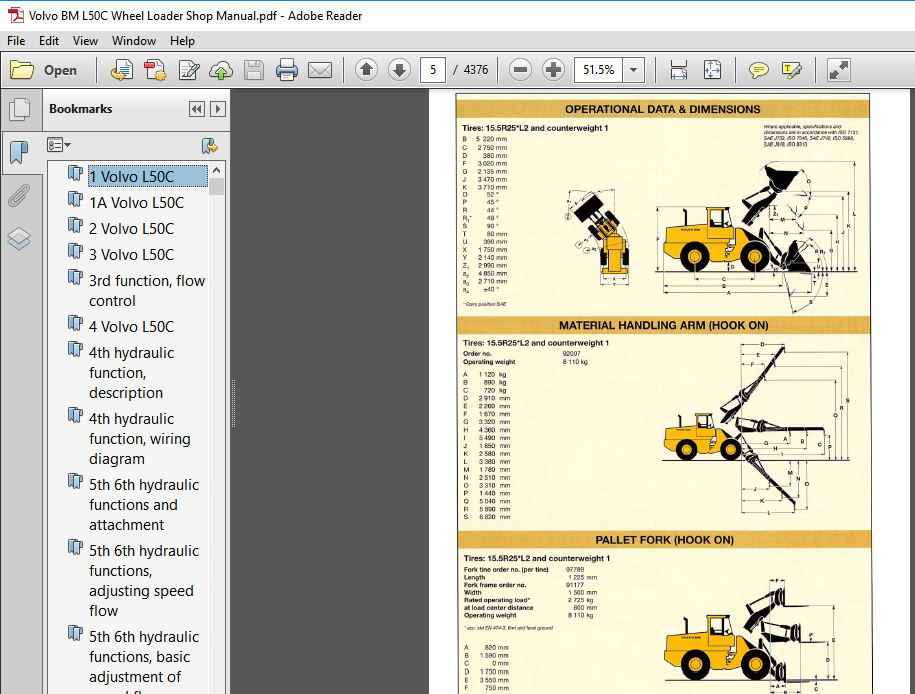This screenshot has width=915, height=694.
Task: Select bookmark 2 Volvo L50C
Action: (132, 229)
